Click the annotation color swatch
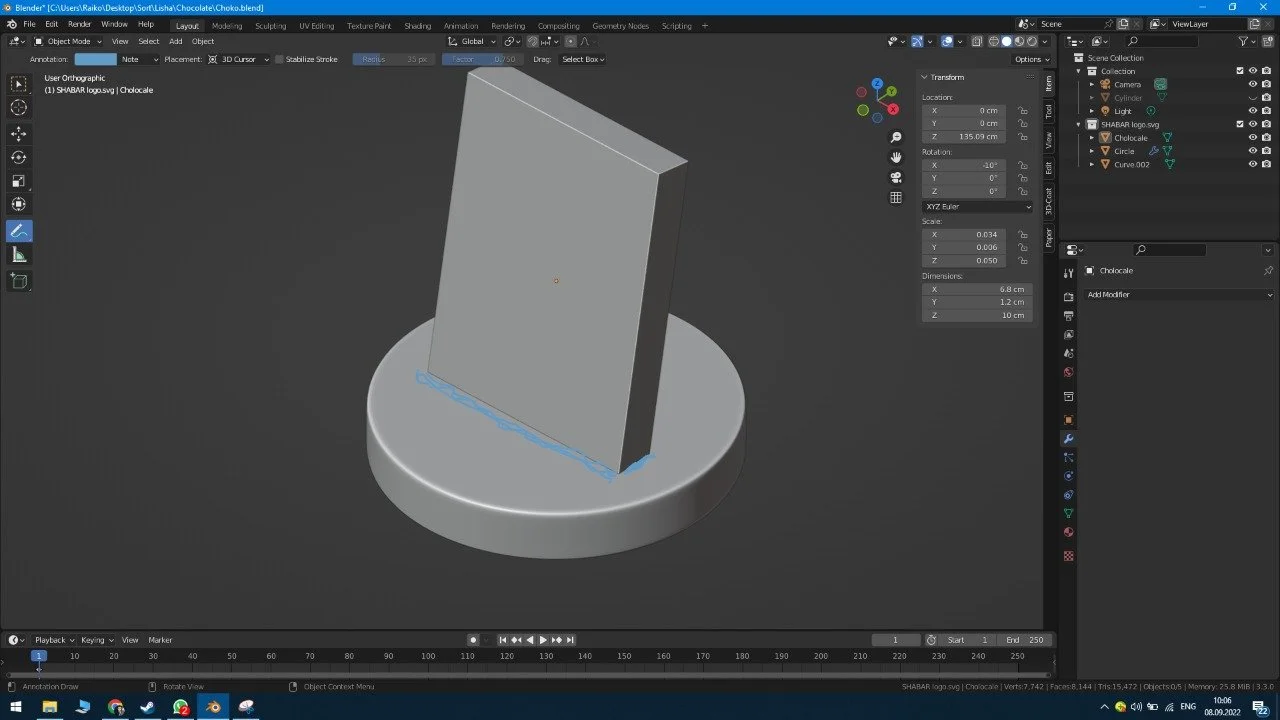The width and height of the screenshot is (1280, 720). coord(96,59)
